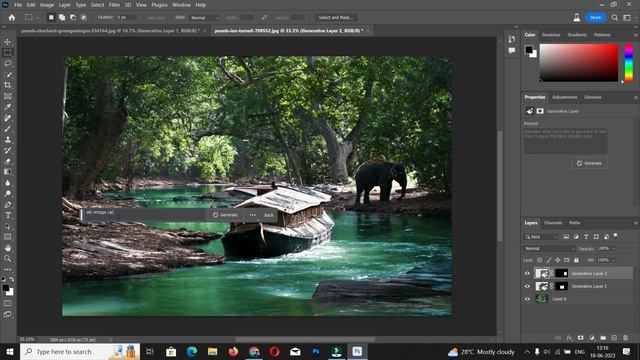Open the Fill value dropdown arrow
The image size is (640, 360).
coord(613,260)
